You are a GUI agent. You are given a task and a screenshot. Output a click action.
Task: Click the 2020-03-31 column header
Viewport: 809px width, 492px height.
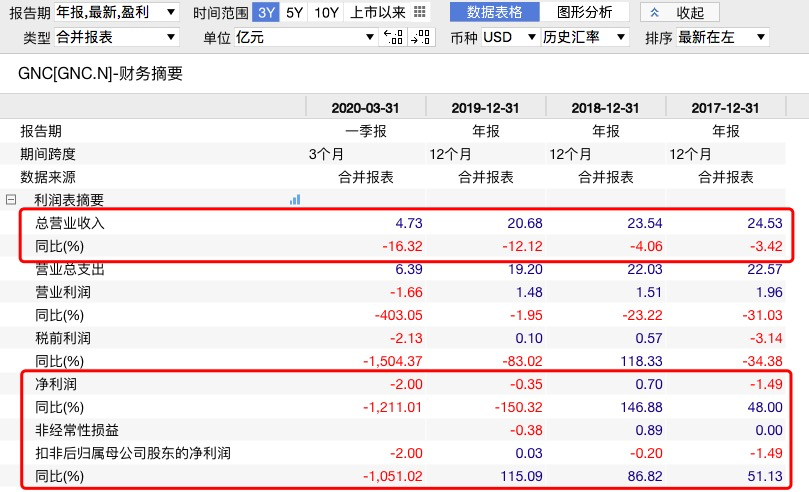(x=366, y=108)
